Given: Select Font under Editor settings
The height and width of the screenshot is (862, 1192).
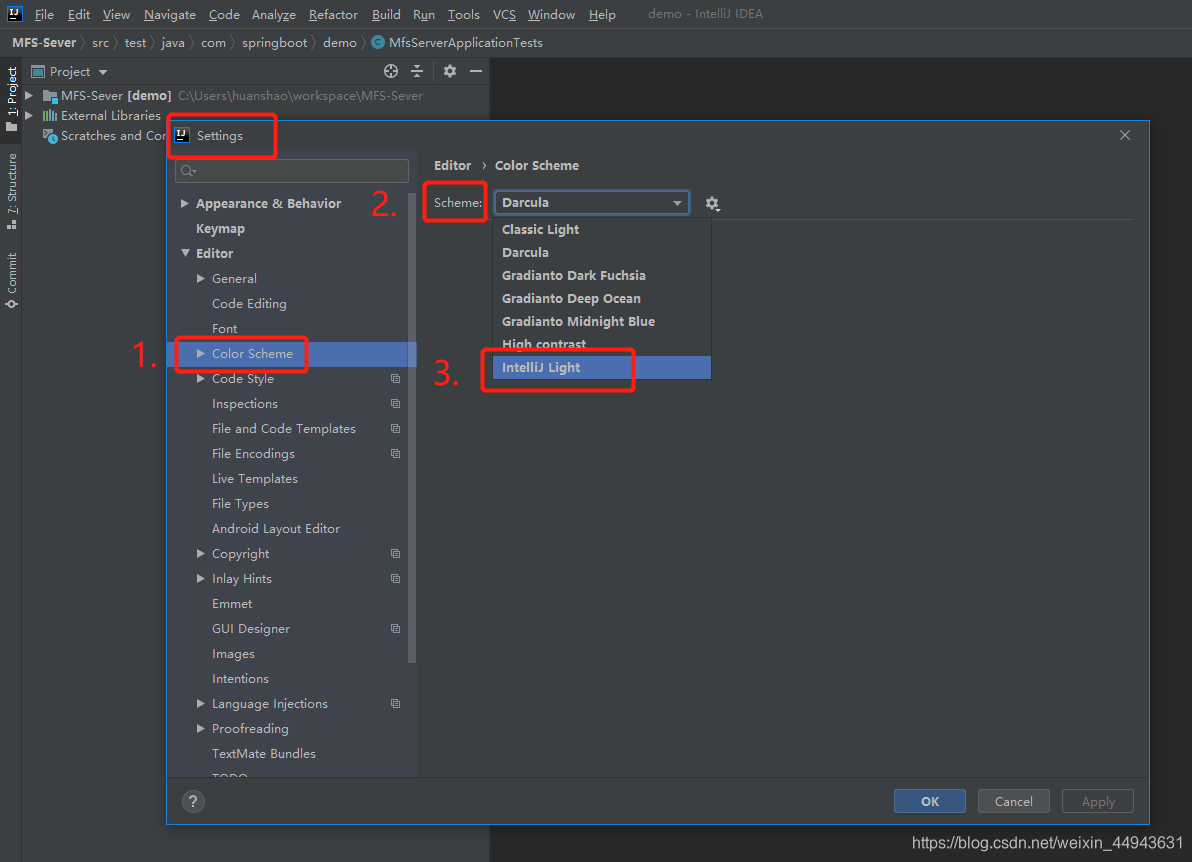Looking at the screenshot, I should pos(224,328).
